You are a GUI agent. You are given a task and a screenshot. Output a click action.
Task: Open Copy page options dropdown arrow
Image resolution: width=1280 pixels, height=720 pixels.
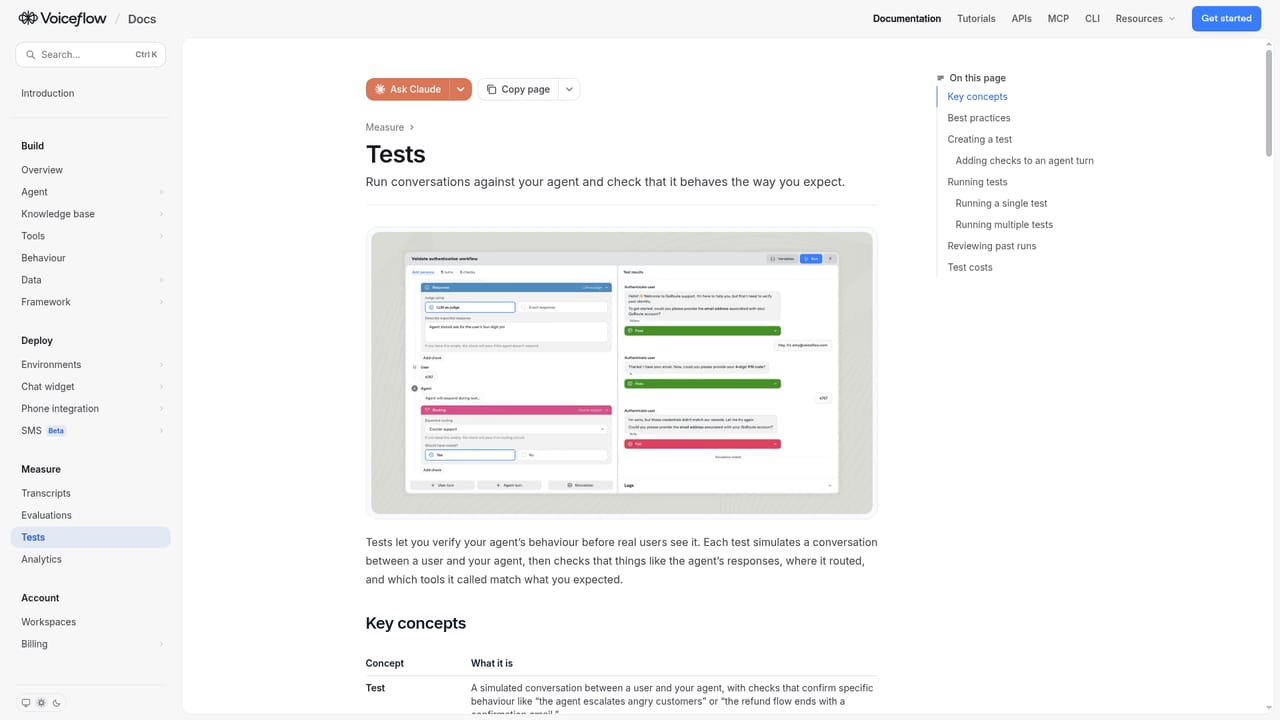pos(569,89)
